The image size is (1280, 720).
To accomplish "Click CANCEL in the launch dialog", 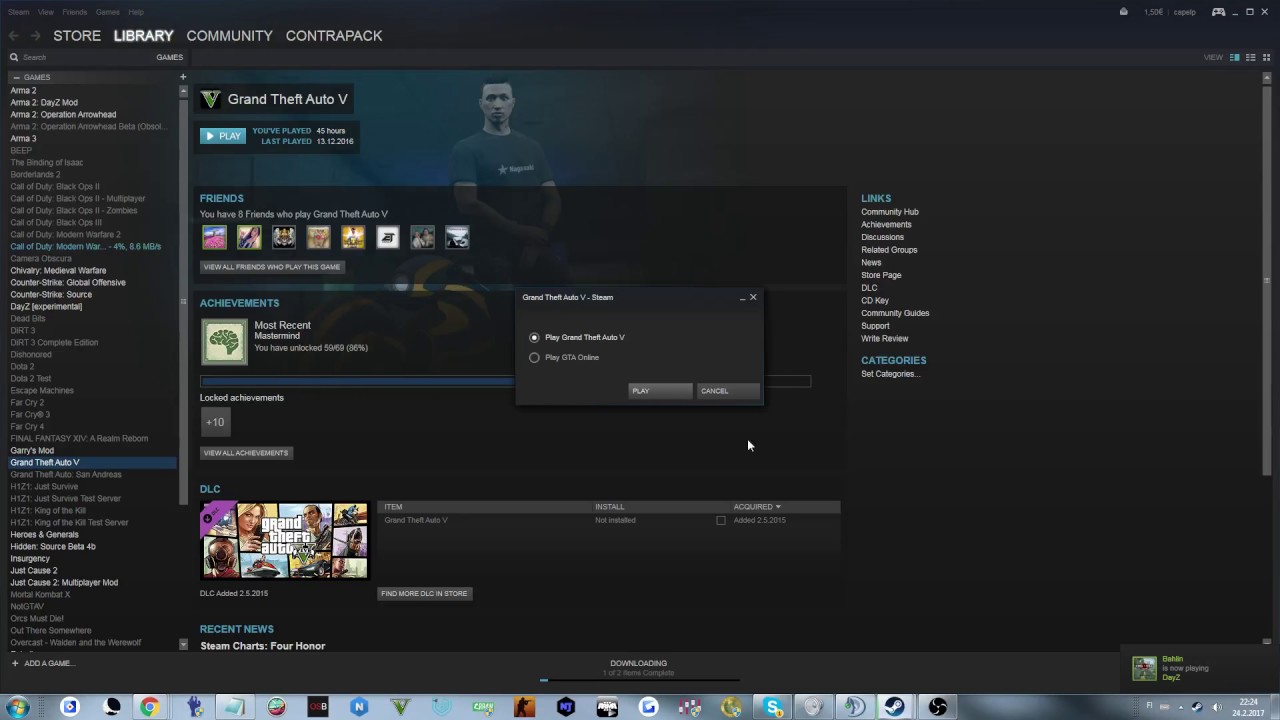I will (728, 391).
